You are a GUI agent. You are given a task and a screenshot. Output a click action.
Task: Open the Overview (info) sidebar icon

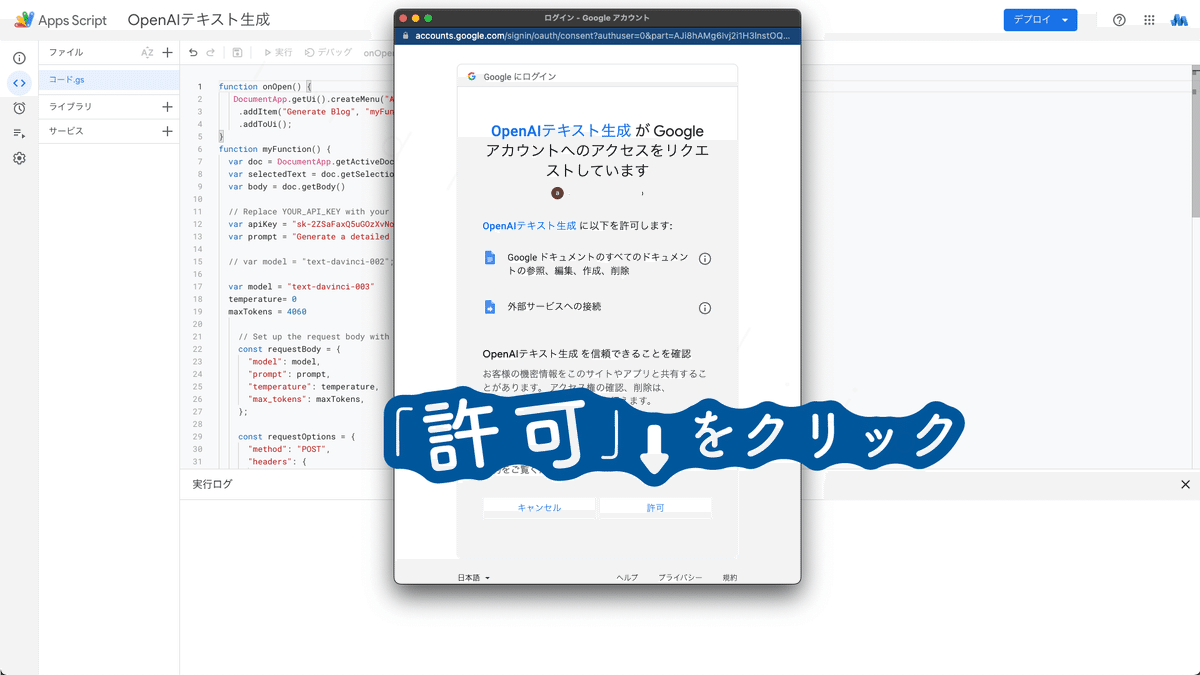[x=19, y=58]
